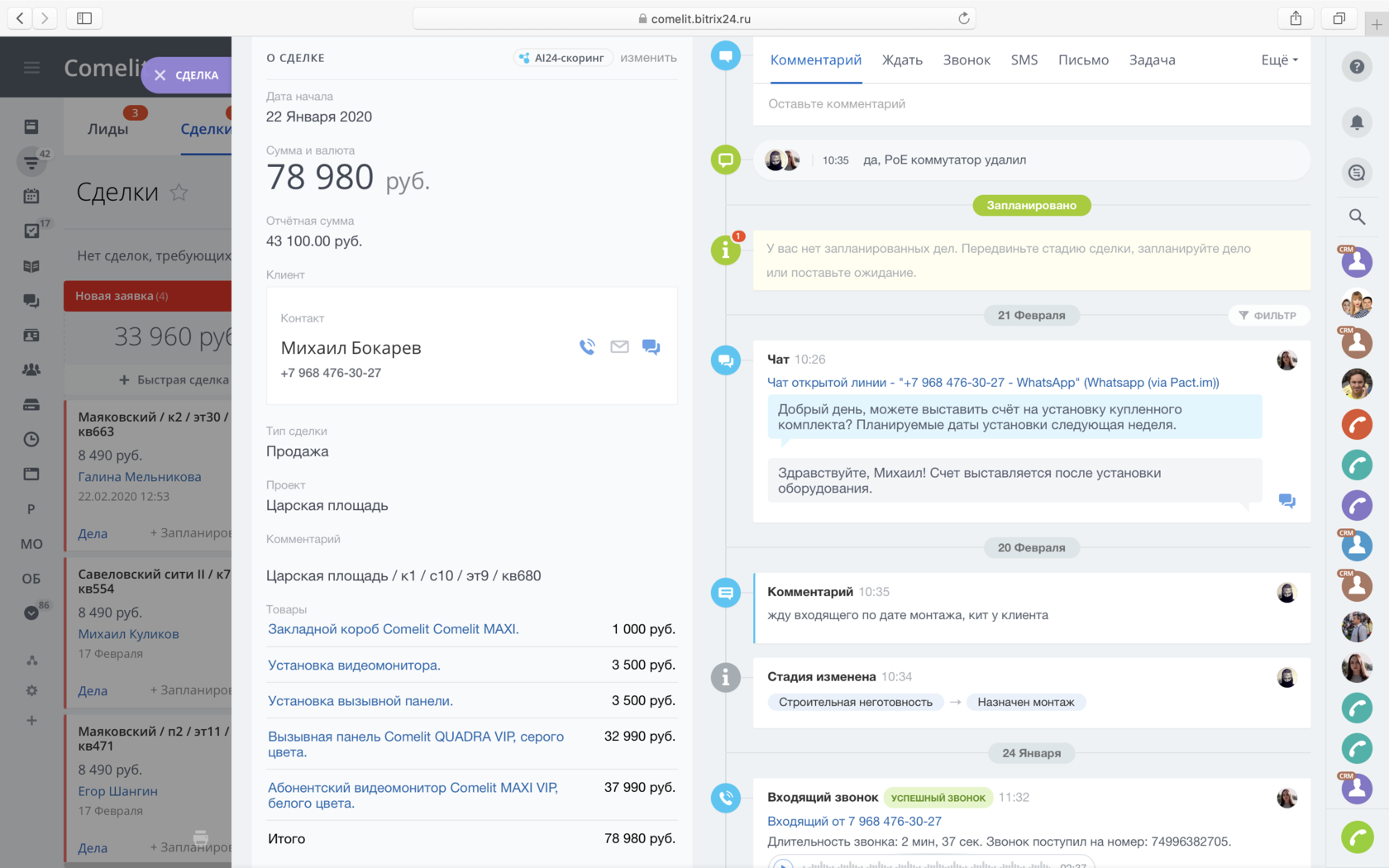The width and height of the screenshot is (1389, 868).
Task: Switch to the Комментарий tab
Action: tap(816, 60)
